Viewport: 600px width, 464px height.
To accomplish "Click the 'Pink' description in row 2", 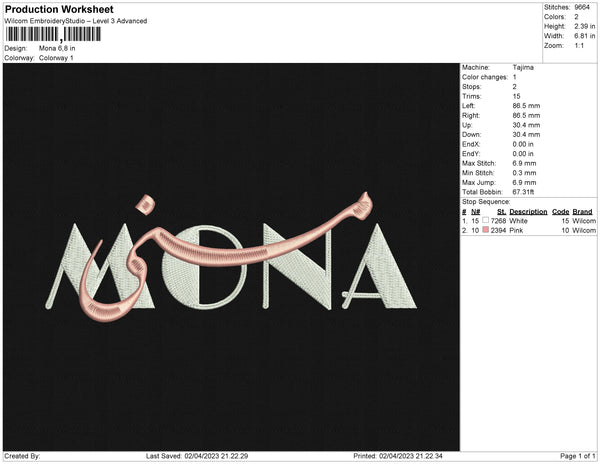I will 516,230.
